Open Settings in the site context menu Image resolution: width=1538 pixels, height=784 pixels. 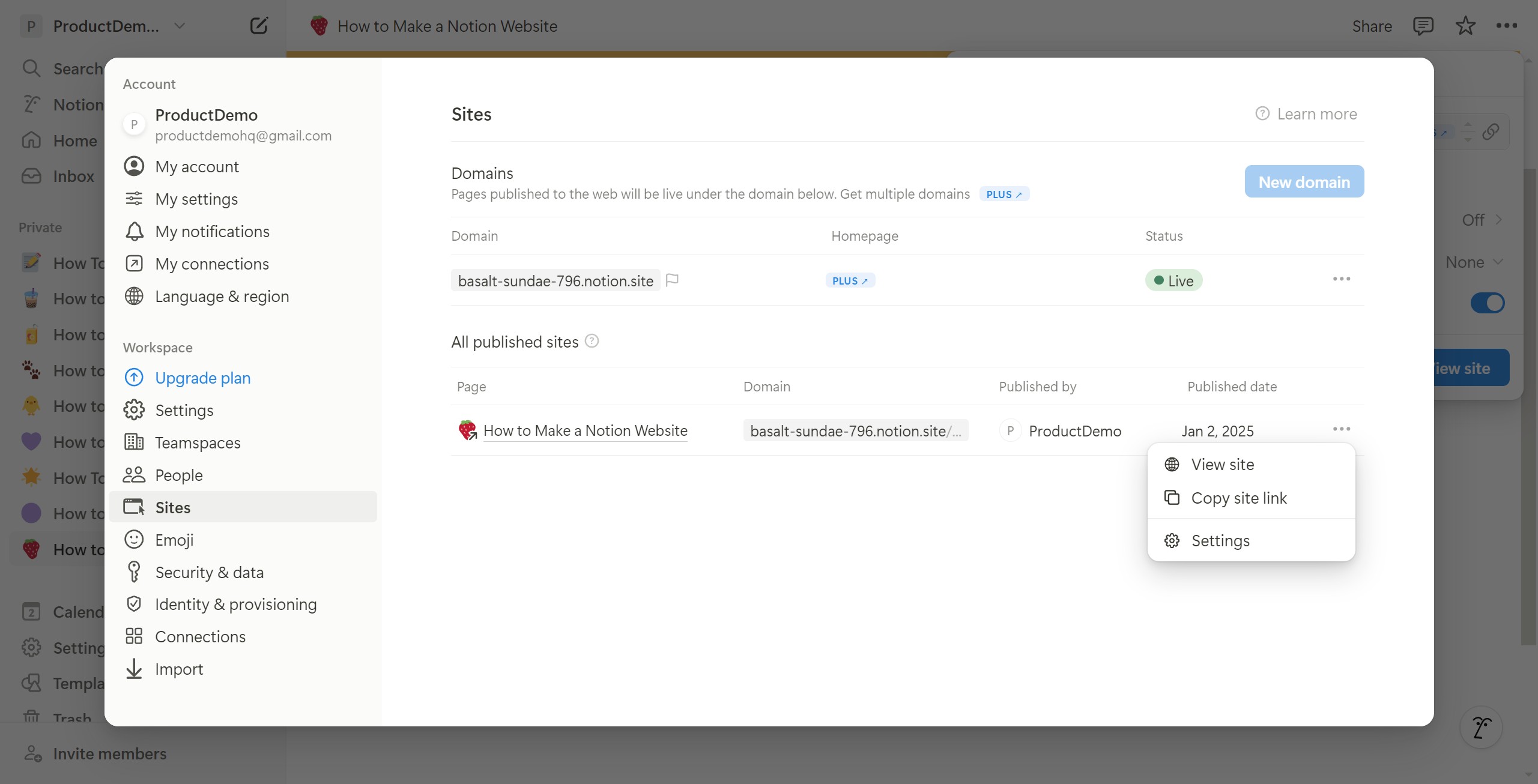[x=1220, y=540]
